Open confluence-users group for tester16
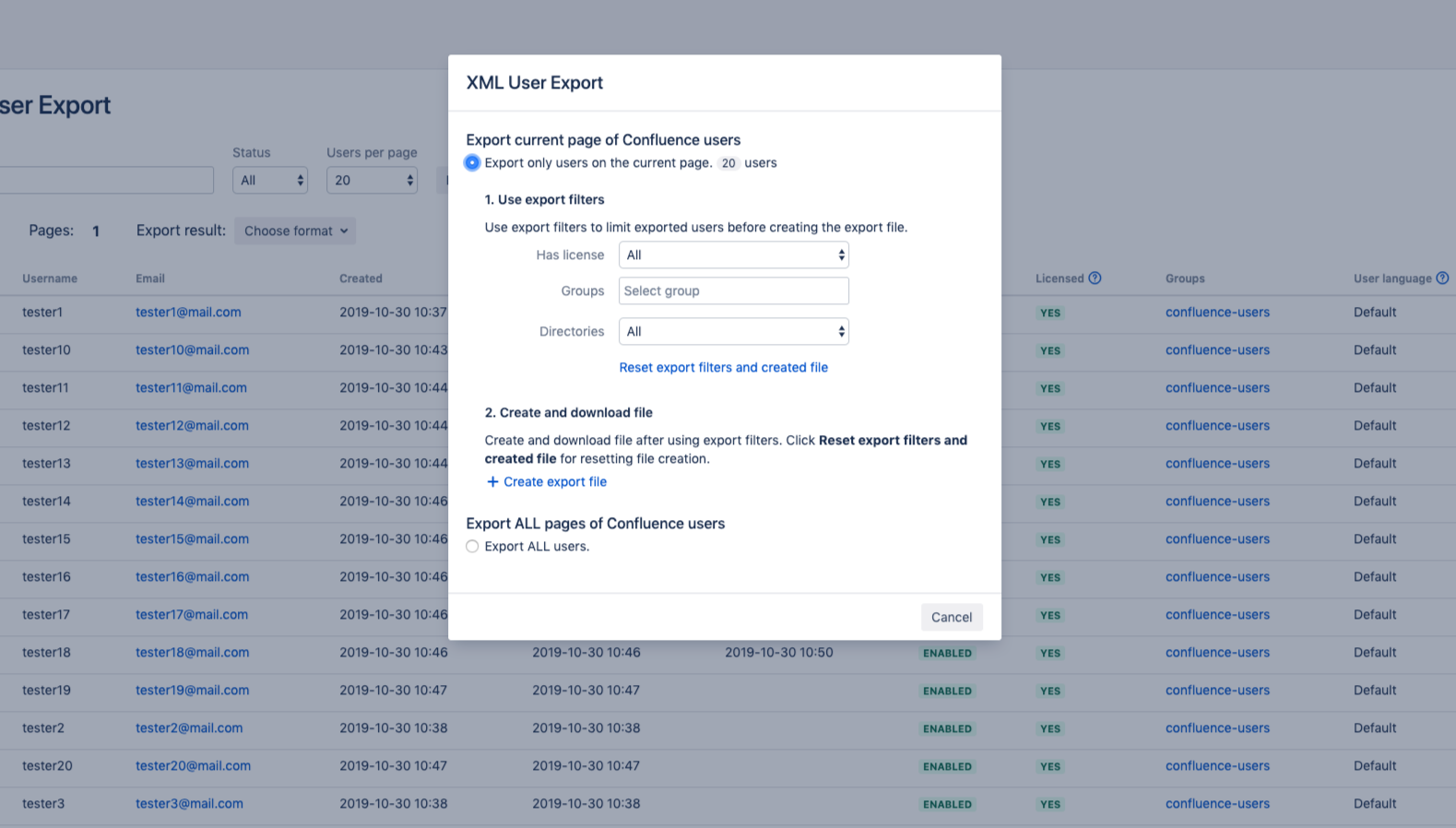Viewport: 1456px width, 828px height. pos(1217,576)
